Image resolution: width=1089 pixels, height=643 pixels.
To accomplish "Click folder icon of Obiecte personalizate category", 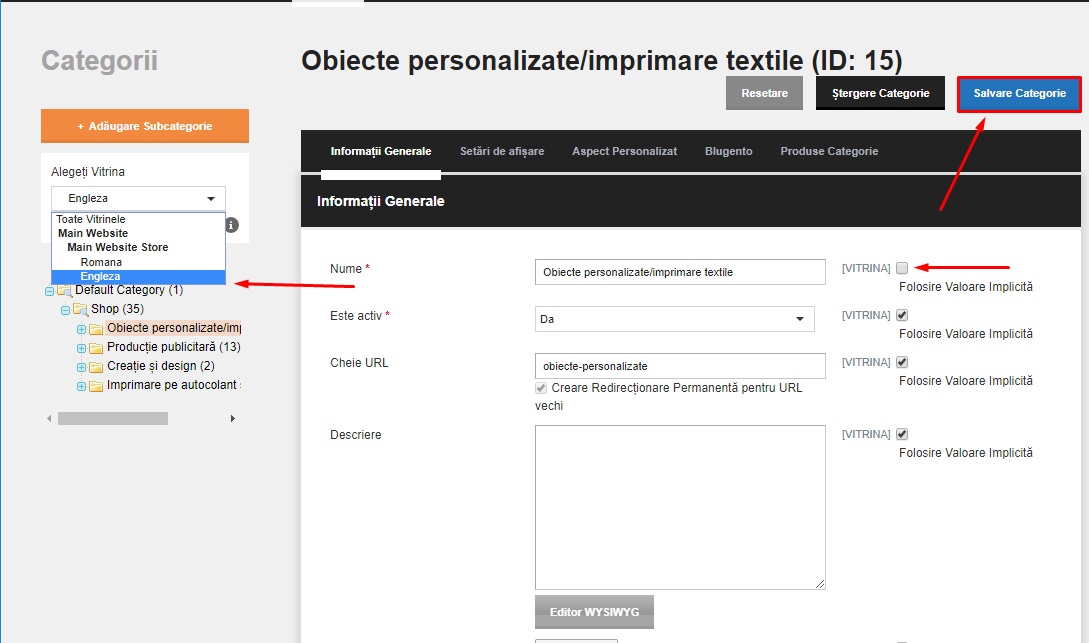I will click(x=96, y=328).
